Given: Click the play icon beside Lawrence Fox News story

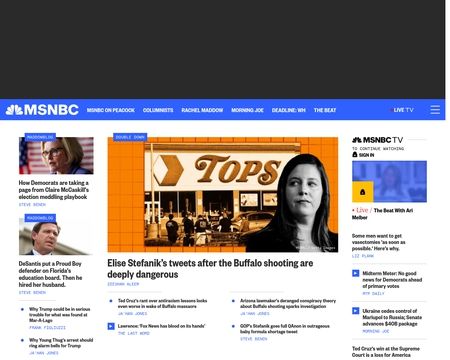Looking at the screenshot, I should (x=111, y=326).
